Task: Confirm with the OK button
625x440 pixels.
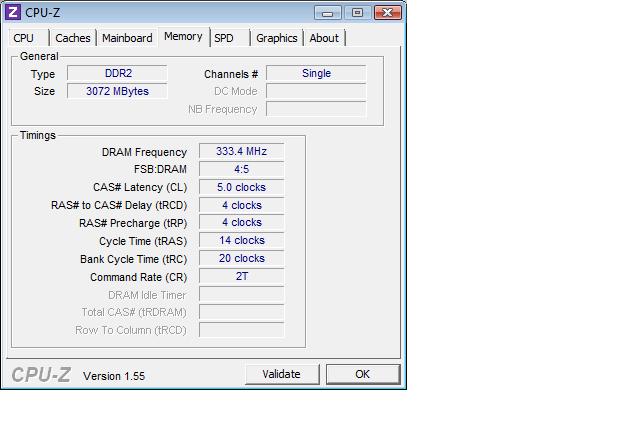Action: pyautogui.click(x=363, y=374)
